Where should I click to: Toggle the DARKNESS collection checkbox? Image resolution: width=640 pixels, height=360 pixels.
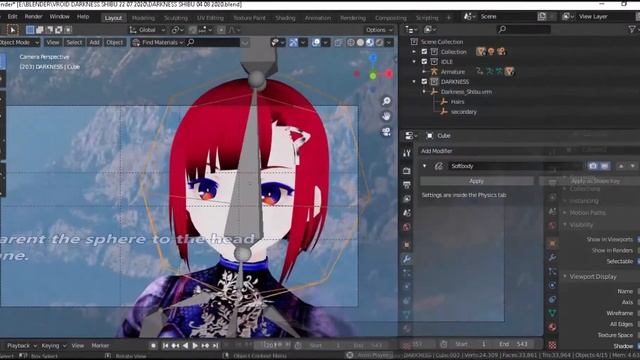(424, 82)
